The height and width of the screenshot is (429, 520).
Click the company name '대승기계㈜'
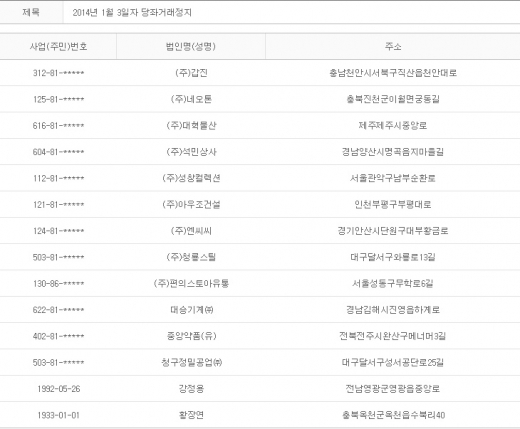[192, 310]
